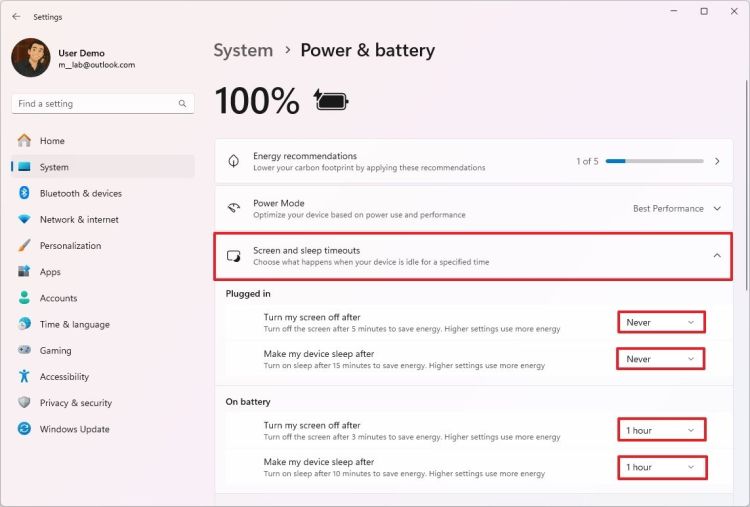Open plugged in device sleep dropdown
Screen dimensions: 750x507
pyautogui.click(x=660, y=359)
